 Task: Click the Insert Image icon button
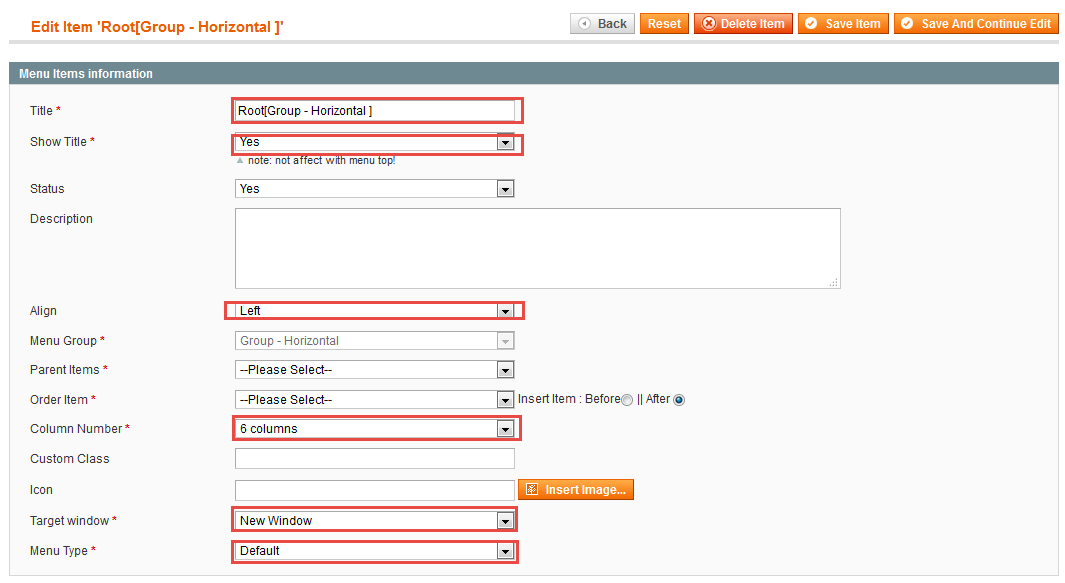(576, 490)
